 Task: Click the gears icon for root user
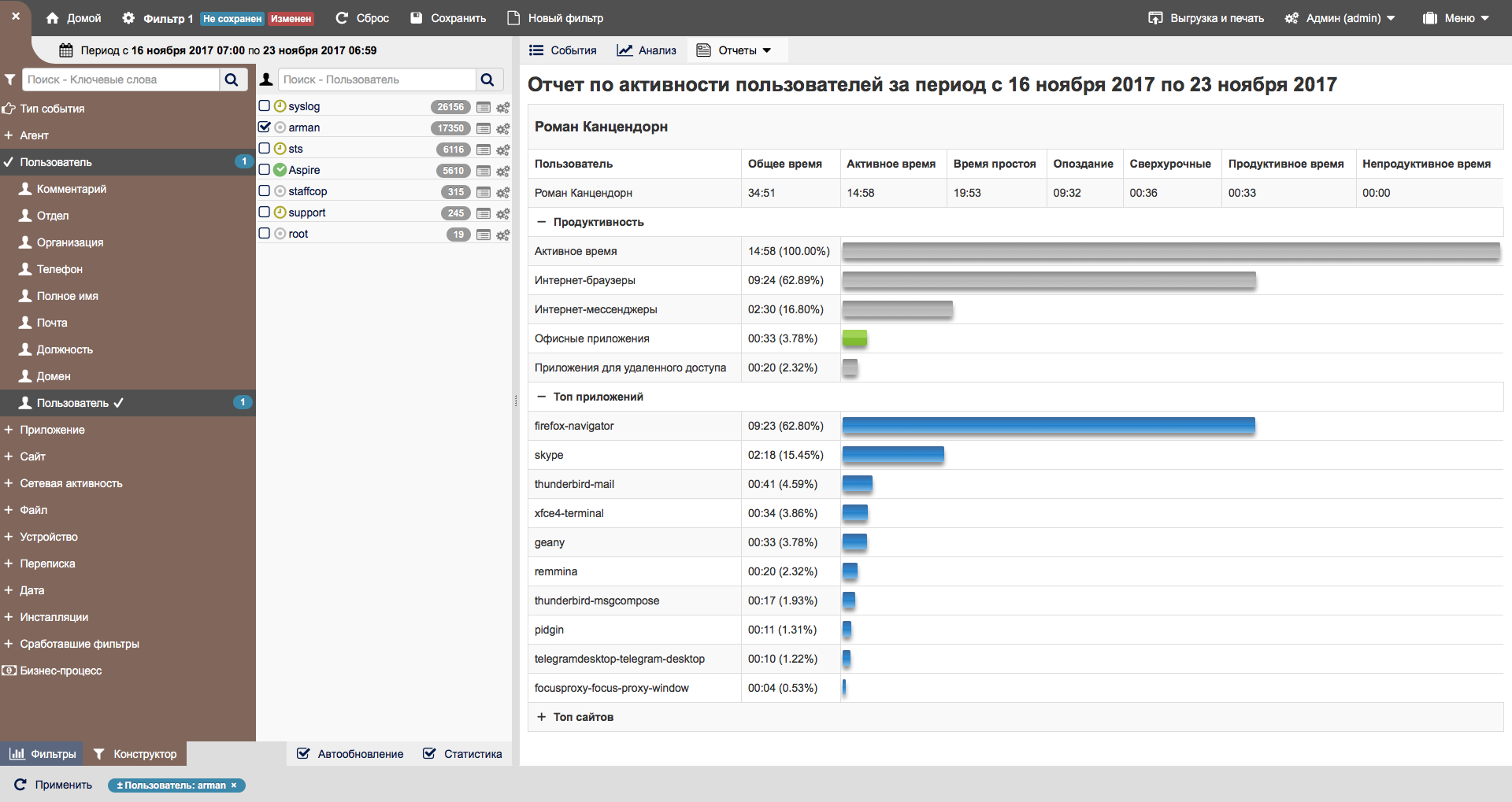(x=502, y=235)
